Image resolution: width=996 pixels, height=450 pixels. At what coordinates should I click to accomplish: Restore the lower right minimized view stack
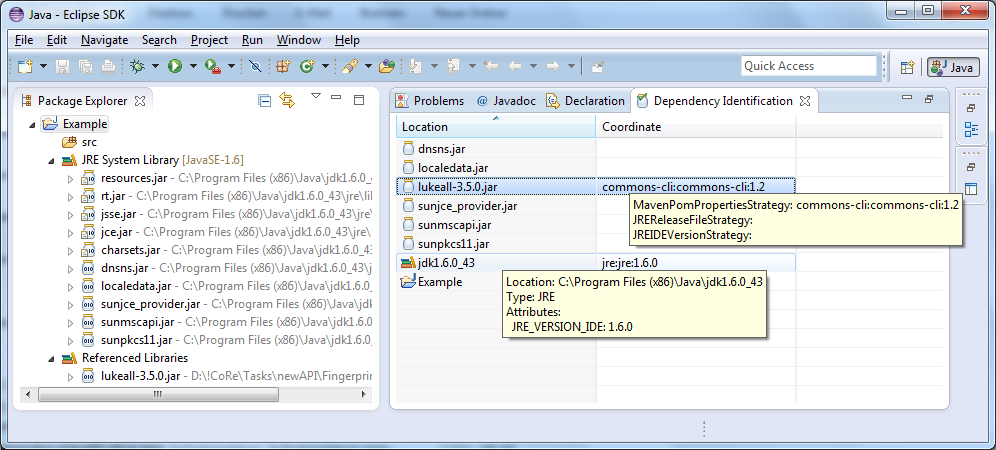971,167
